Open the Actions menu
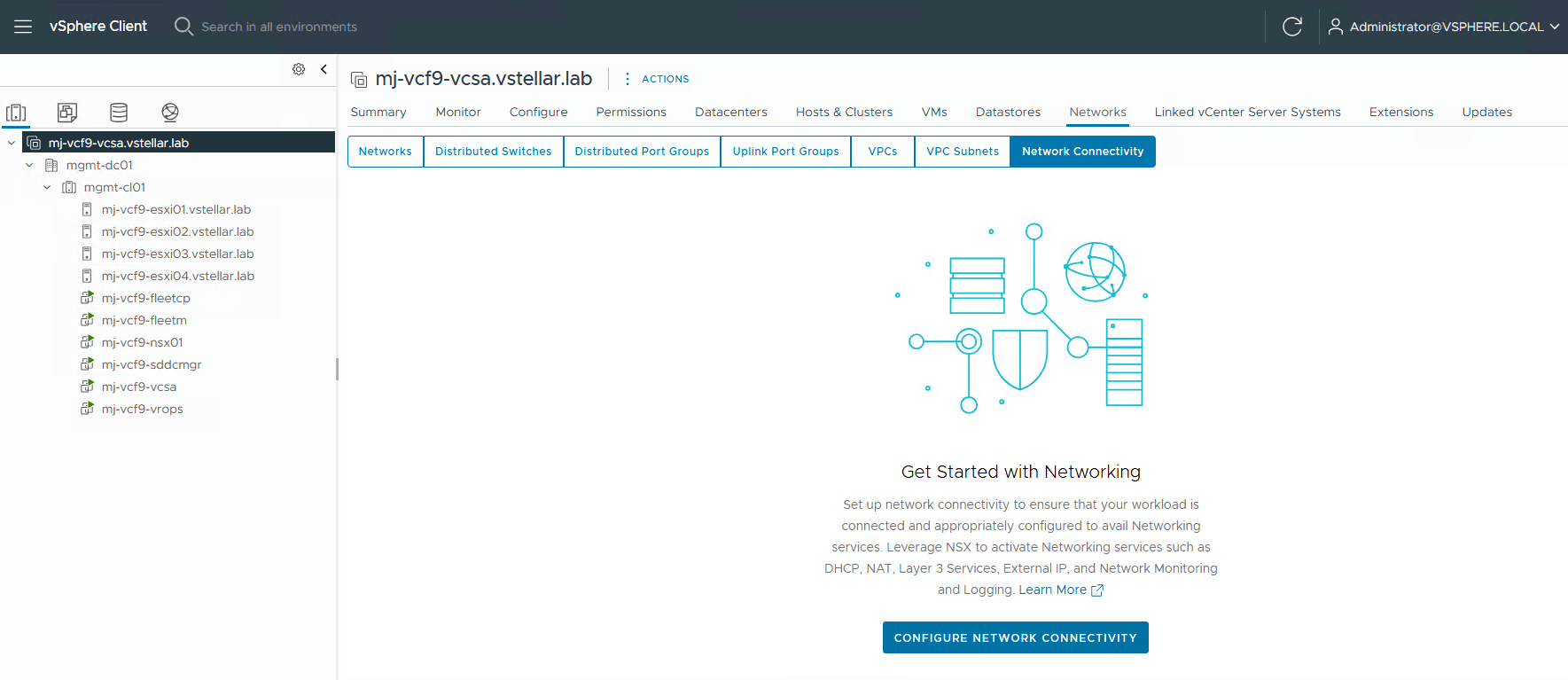 [x=657, y=79]
